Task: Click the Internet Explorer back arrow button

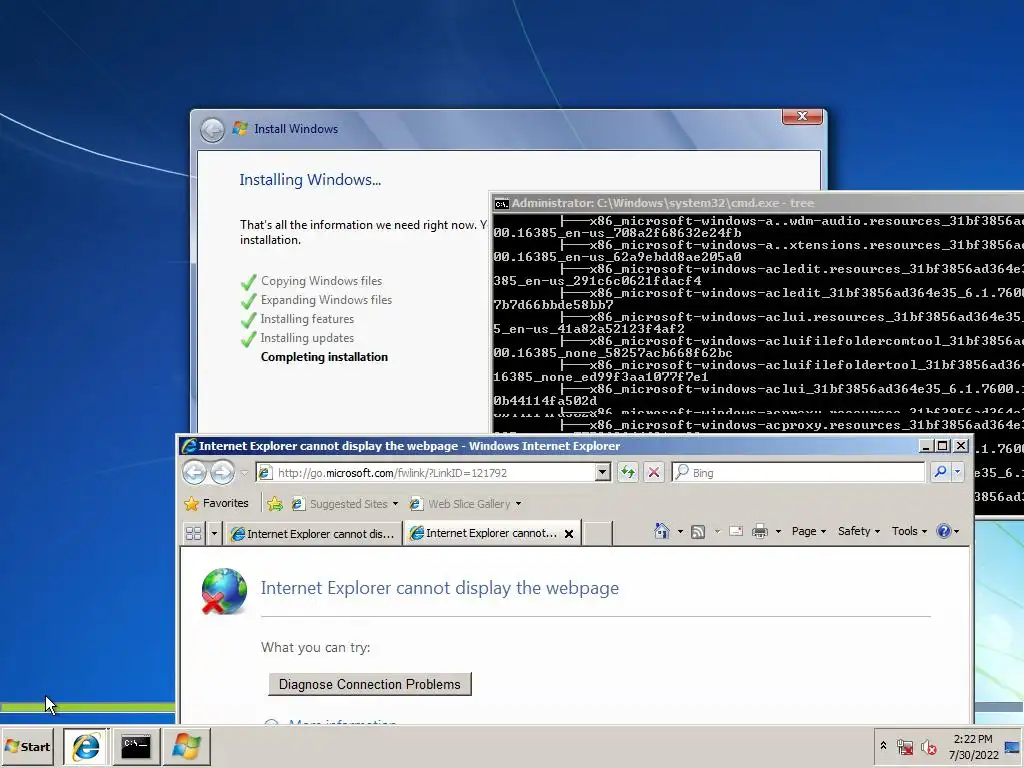Action: click(x=195, y=472)
